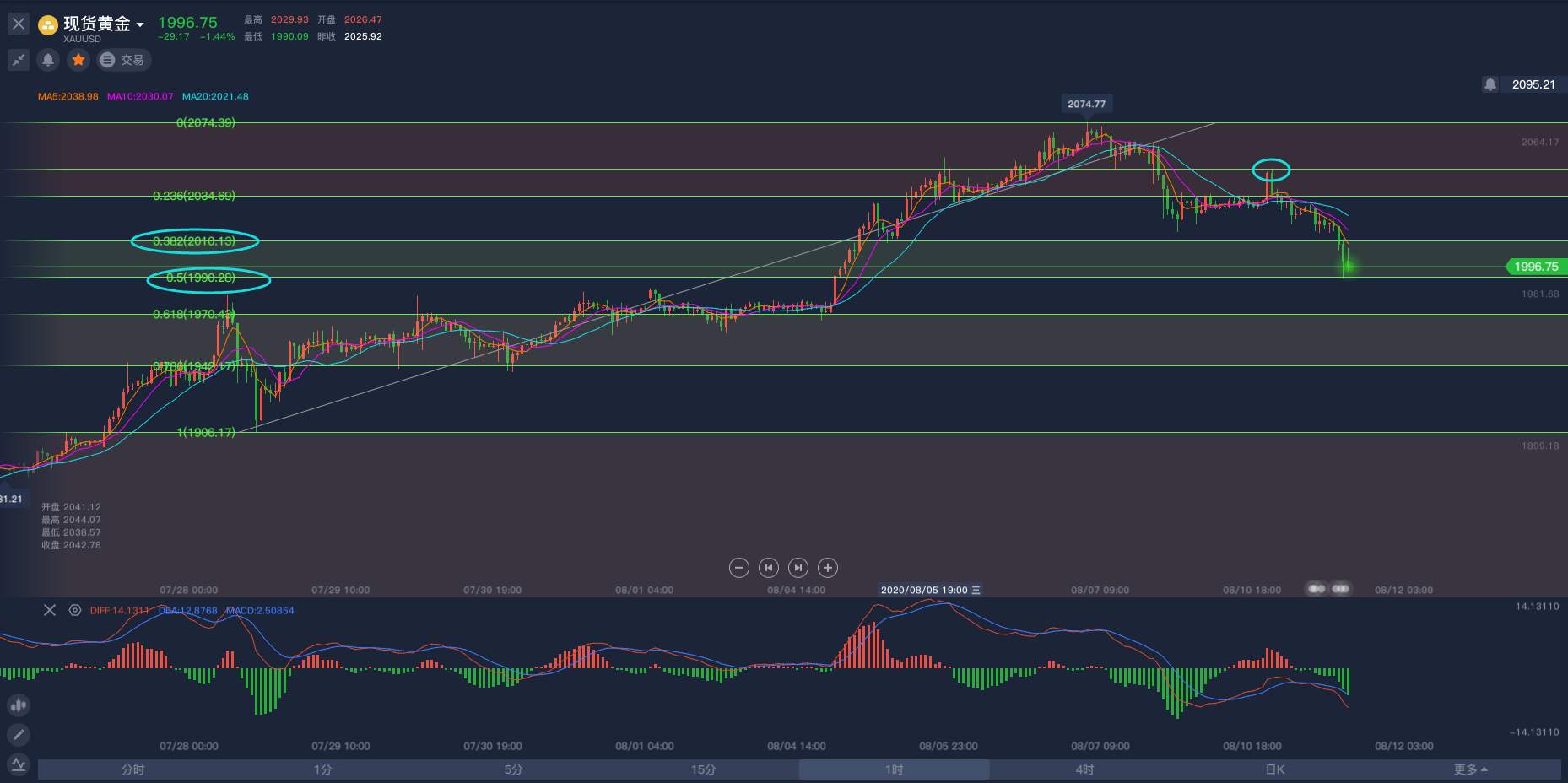Open MACD indicator settings hexagon icon

[x=75, y=610]
